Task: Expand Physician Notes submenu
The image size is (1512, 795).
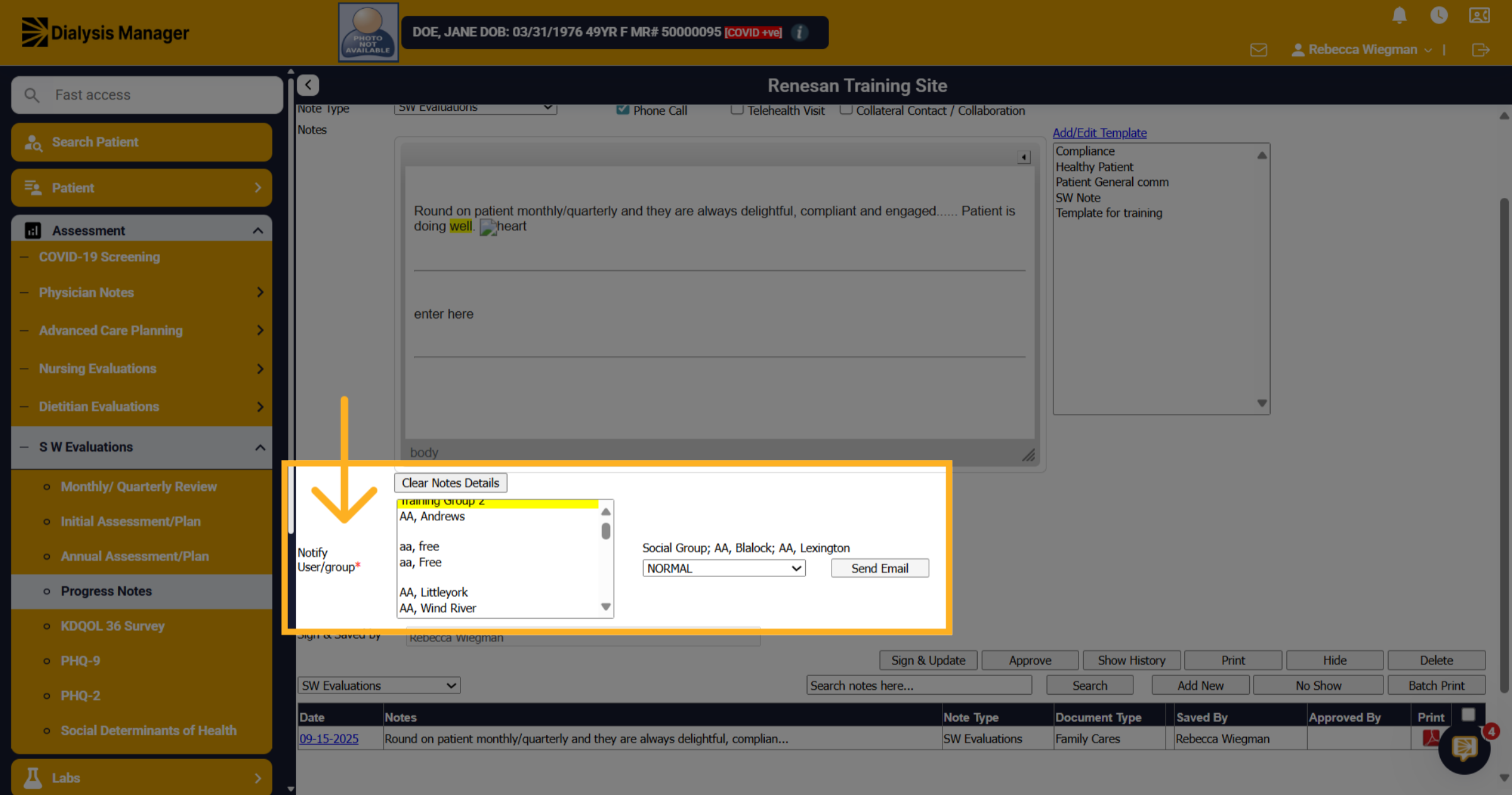Action: 260,292
